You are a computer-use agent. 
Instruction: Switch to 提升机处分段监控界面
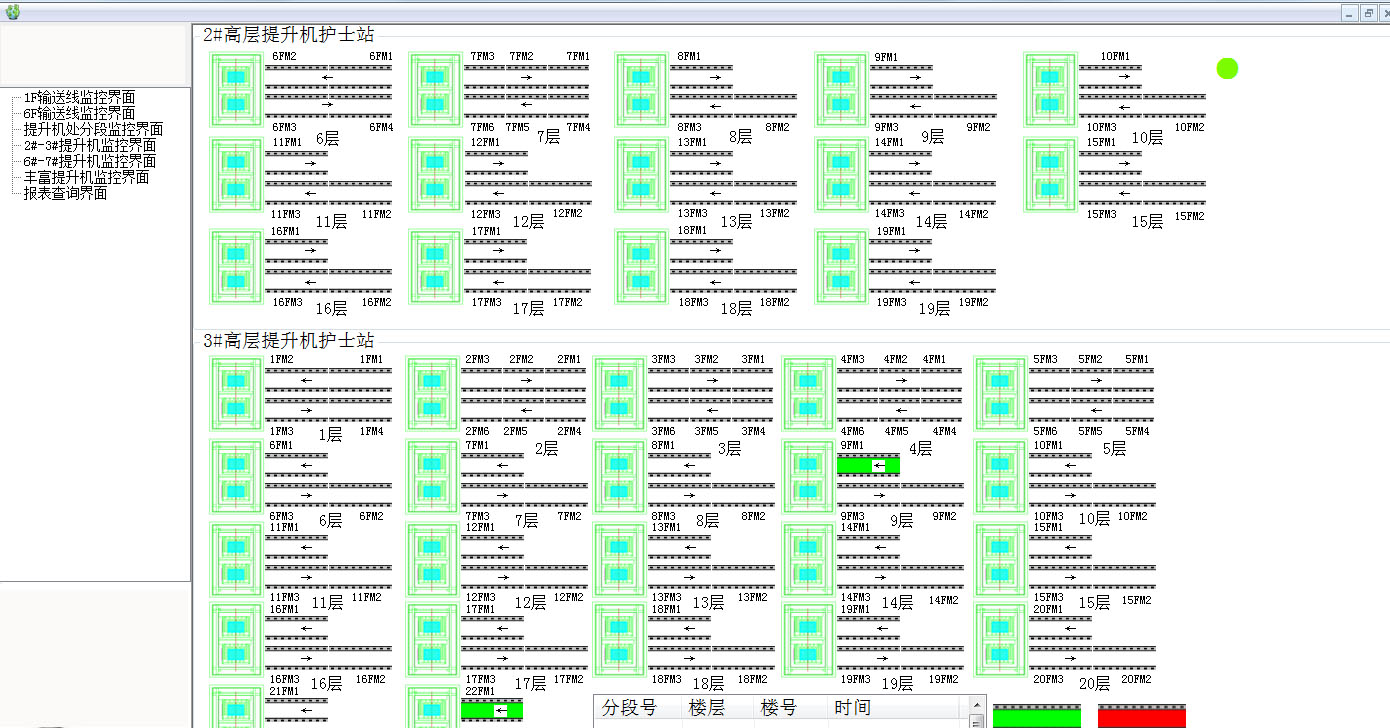point(93,129)
